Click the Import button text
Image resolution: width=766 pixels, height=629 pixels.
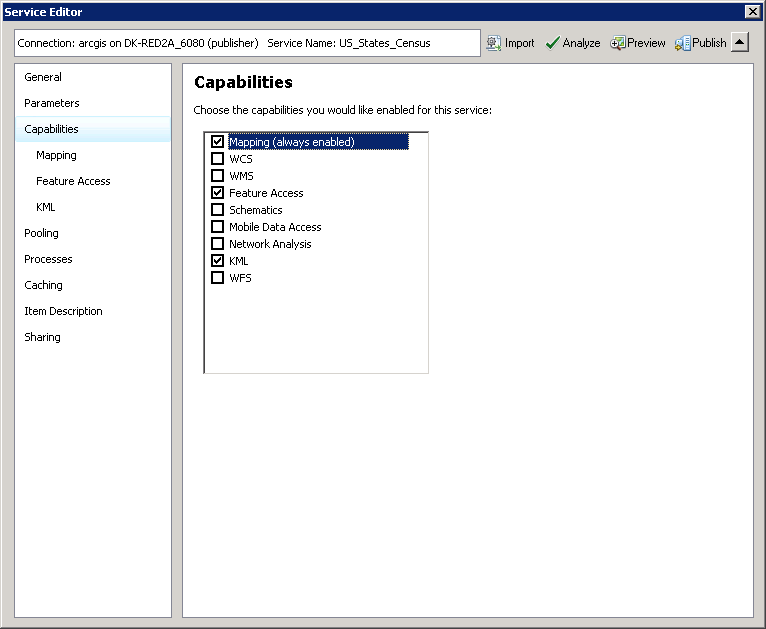(x=519, y=43)
